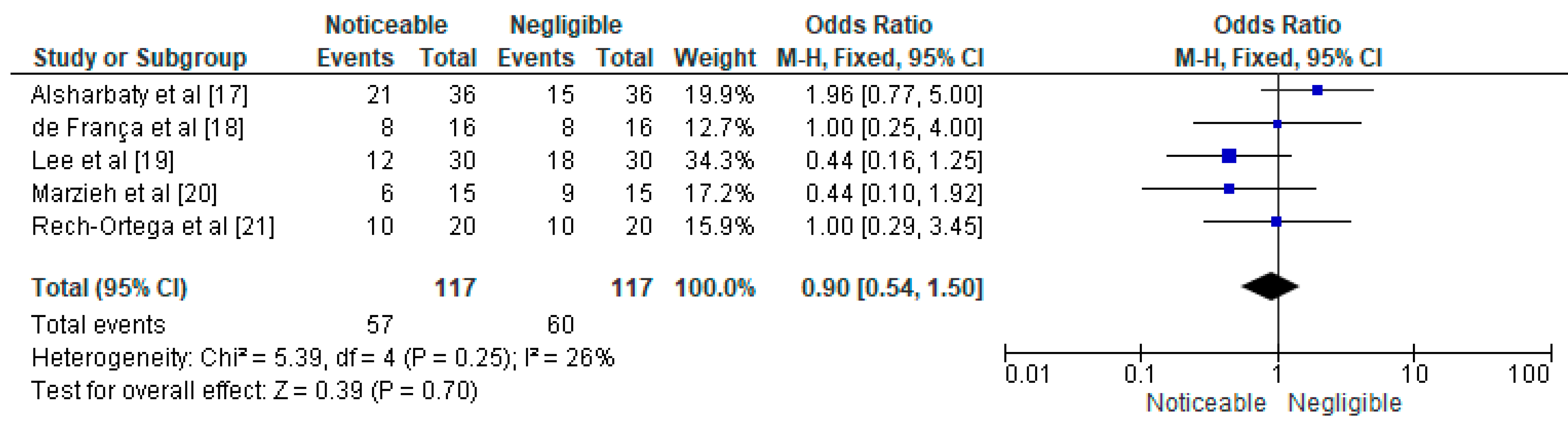Click the 'Noticeable' label below the axis

1206,403
